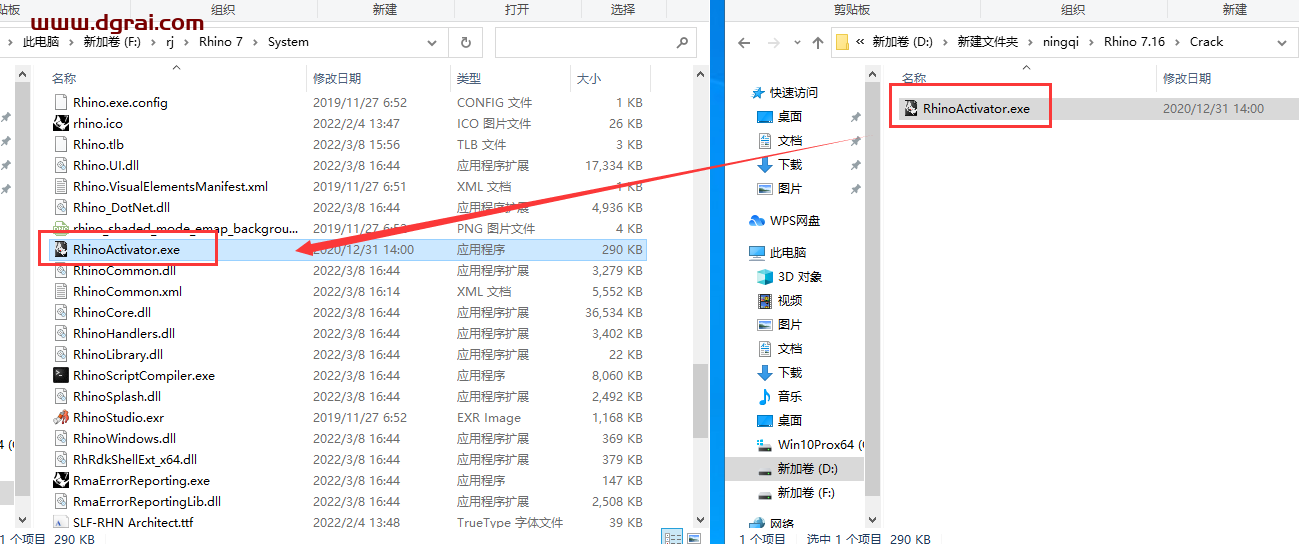1299x544 pixels.
Task: Select the SLF-RHN Architect.ttf font icon
Action: click(x=61, y=522)
